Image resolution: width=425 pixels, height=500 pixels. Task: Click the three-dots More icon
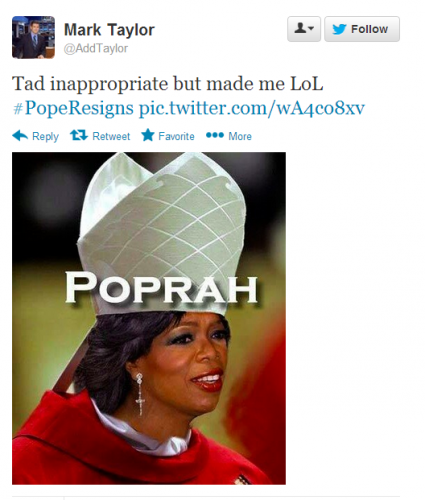pyautogui.click(x=215, y=135)
